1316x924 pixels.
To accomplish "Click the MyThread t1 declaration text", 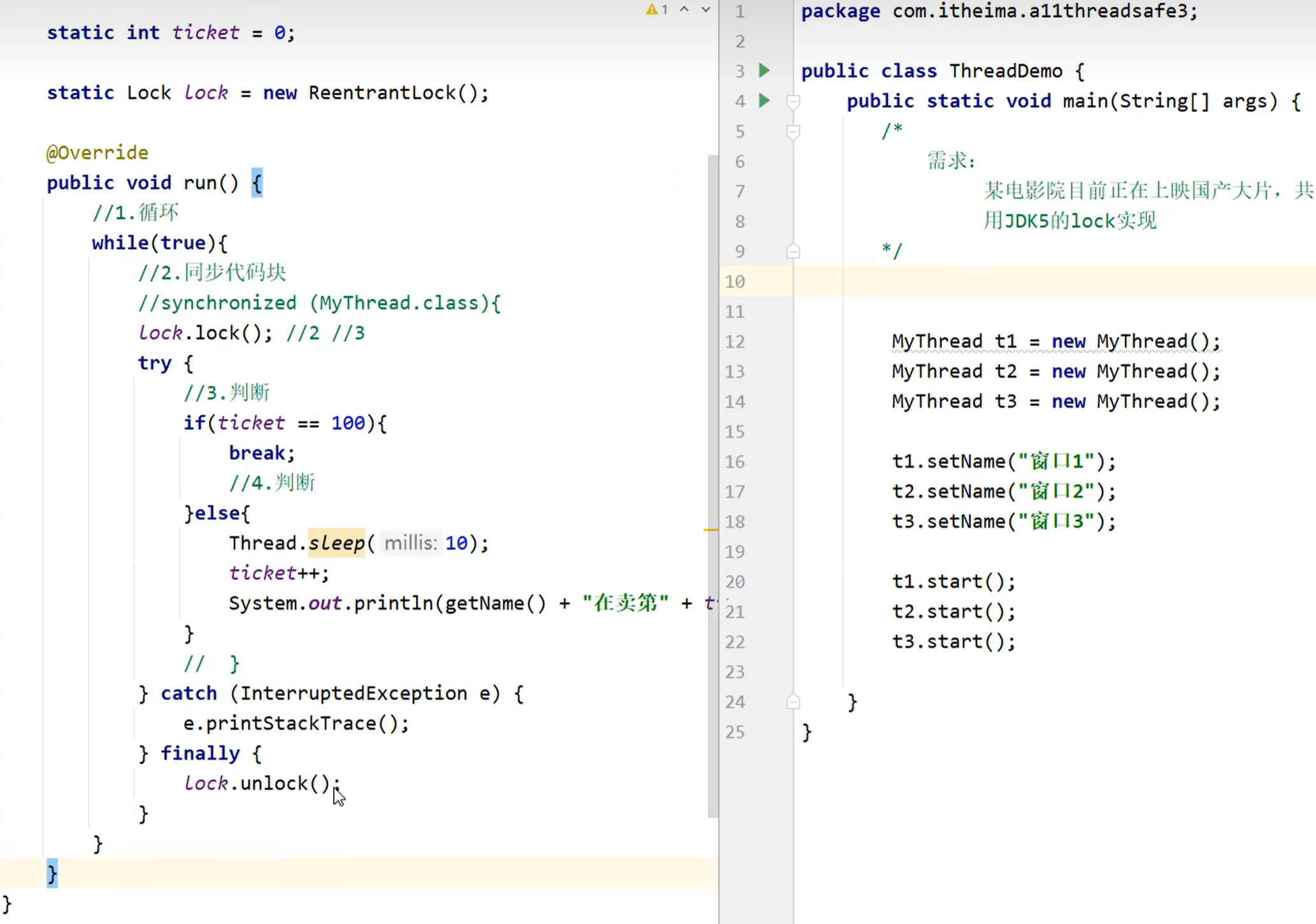I will 954,342.
